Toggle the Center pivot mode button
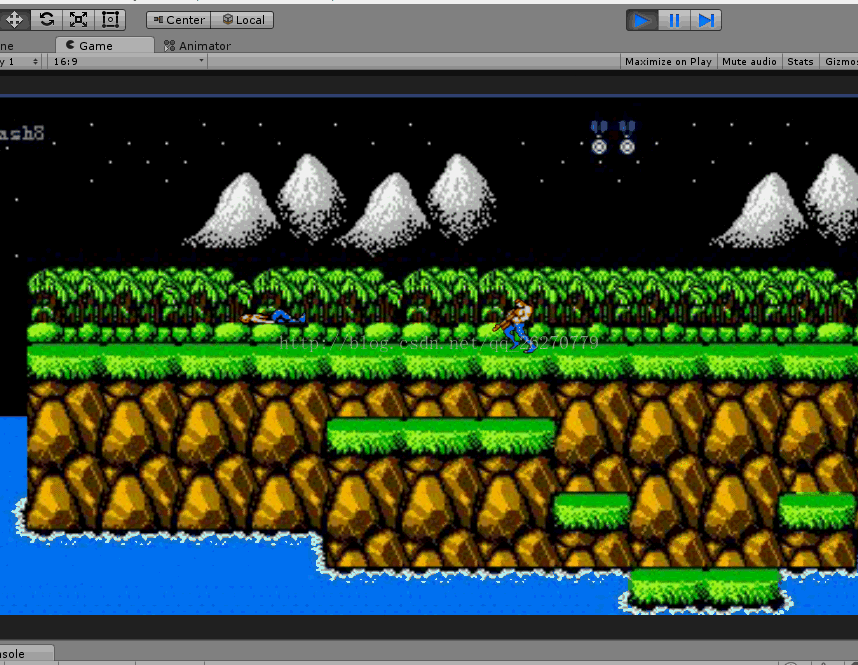This screenshot has height=665, width=858. point(179,20)
